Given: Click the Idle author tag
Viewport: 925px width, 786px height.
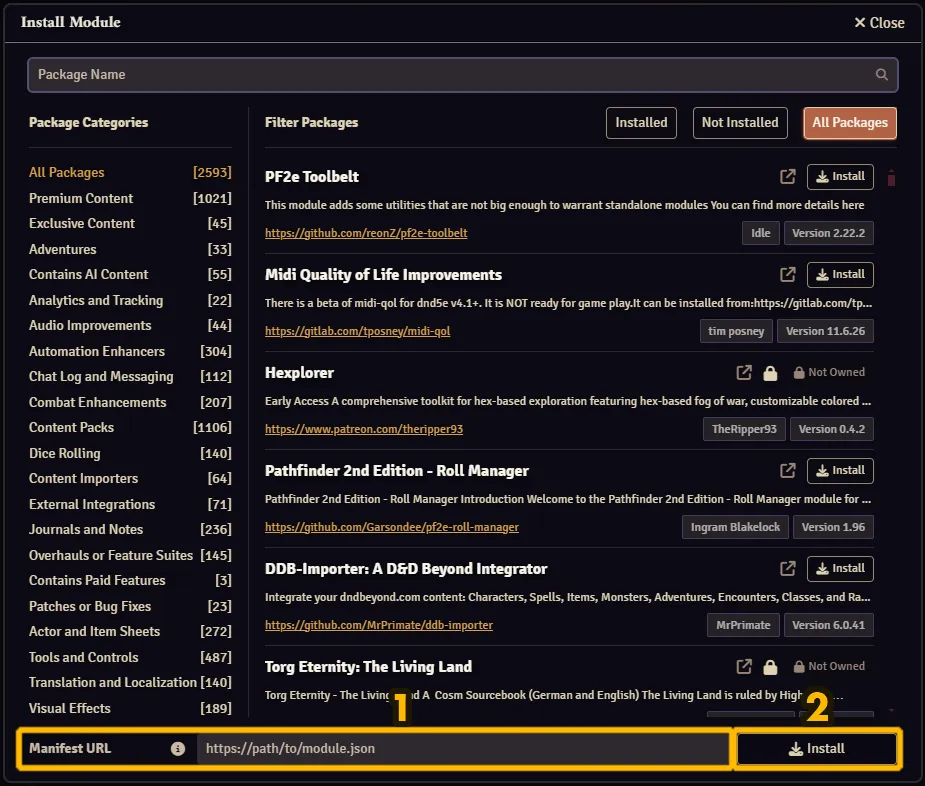Looking at the screenshot, I should tap(760, 233).
